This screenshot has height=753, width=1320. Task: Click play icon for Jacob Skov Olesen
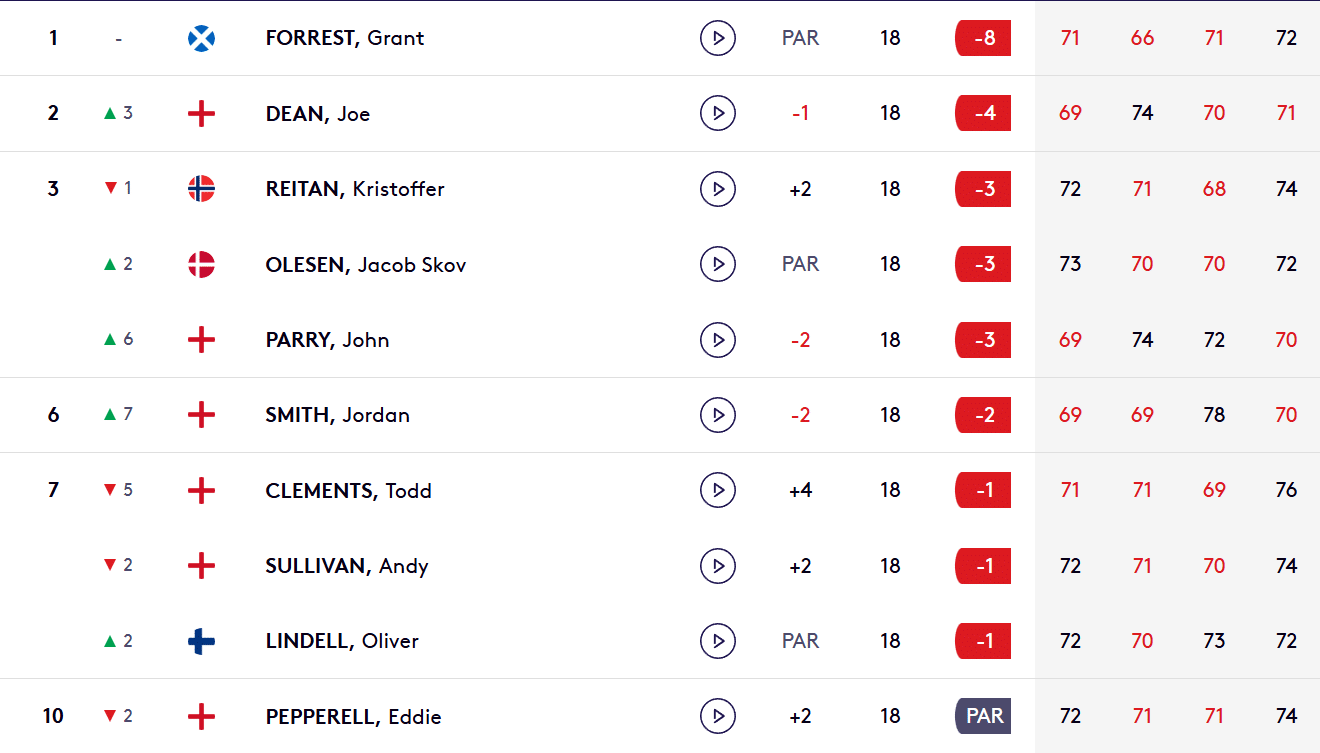coord(718,264)
